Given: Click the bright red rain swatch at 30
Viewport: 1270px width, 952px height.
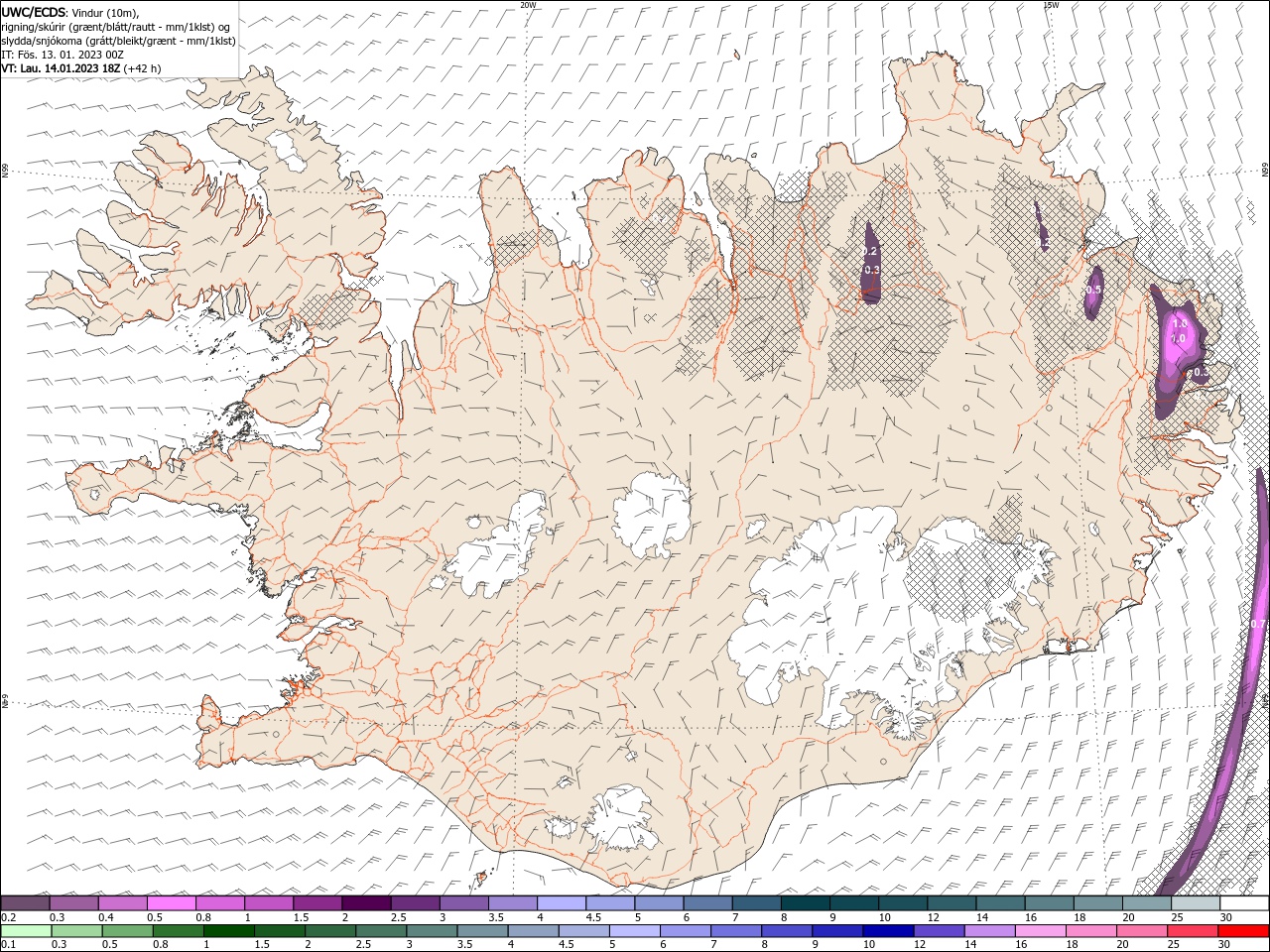Looking at the screenshot, I should [1244, 931].
